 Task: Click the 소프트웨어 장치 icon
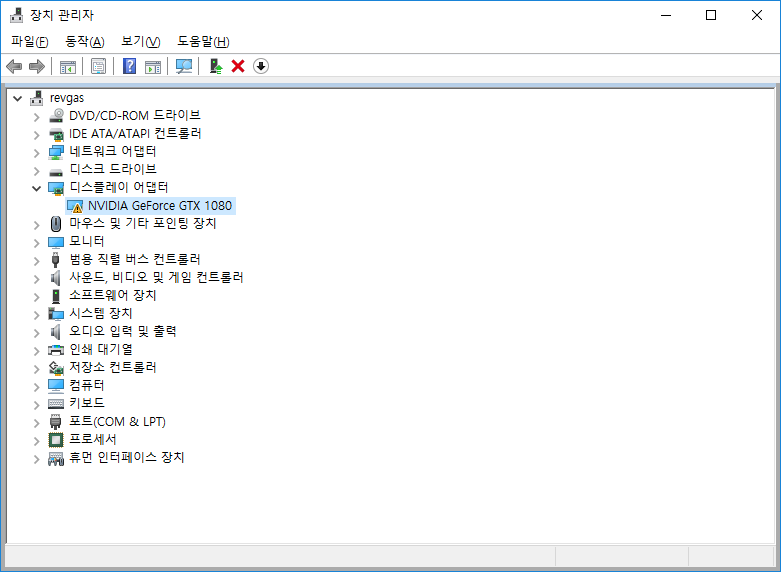coord(56,295)
